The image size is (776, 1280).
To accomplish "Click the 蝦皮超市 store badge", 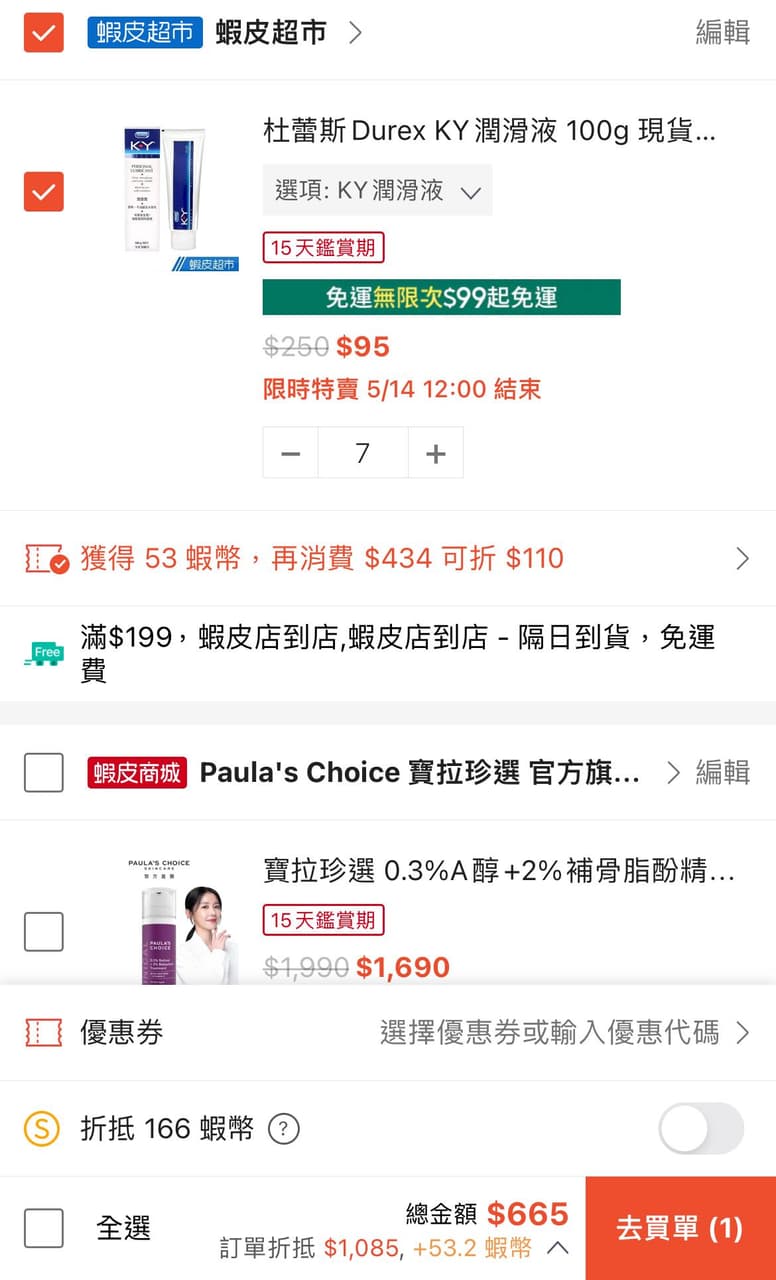I will [x=145, y=31].
